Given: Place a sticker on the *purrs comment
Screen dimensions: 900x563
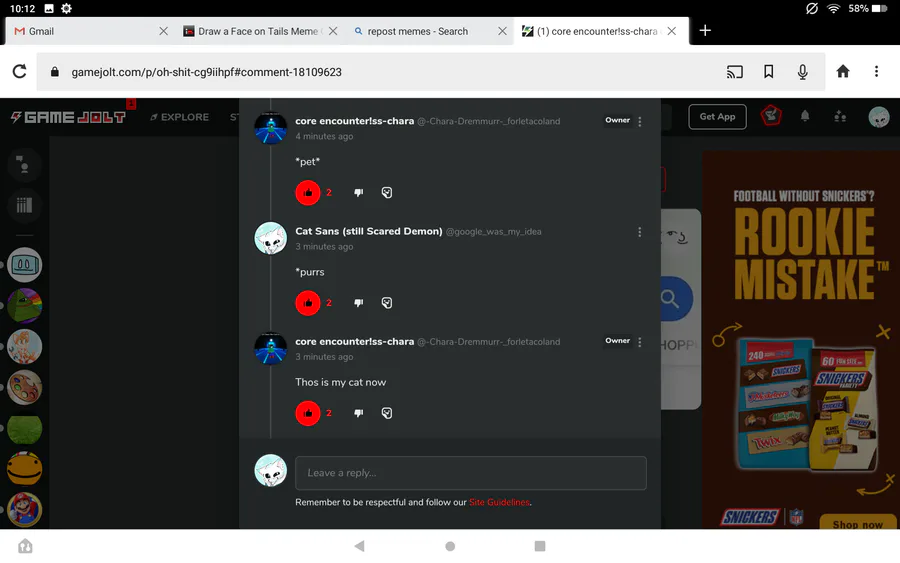Looking at the screenshot, I should 387,303.
